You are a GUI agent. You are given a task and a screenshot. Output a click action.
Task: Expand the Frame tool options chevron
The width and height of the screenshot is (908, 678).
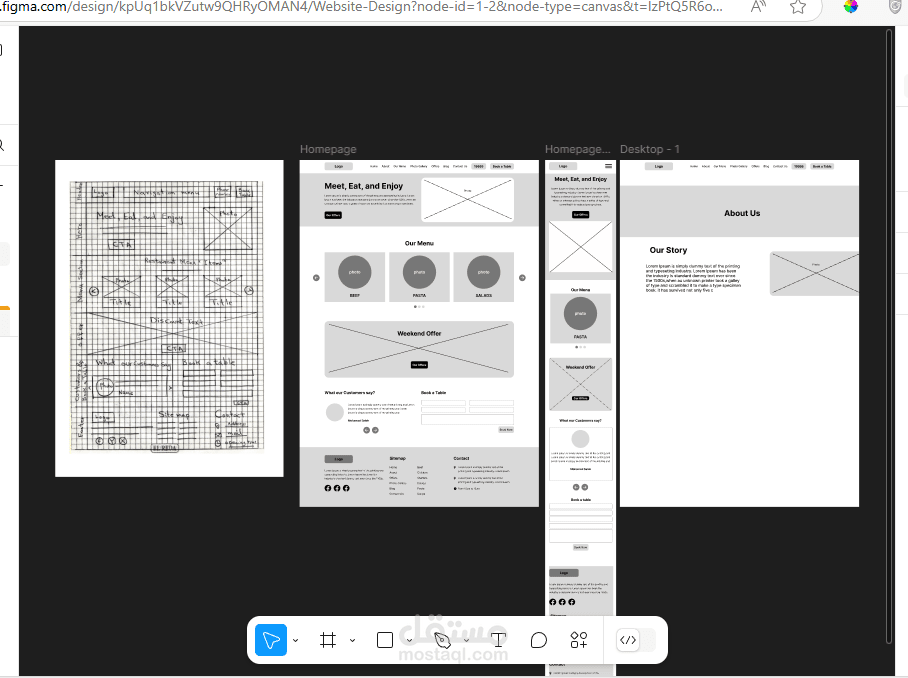tap(352, 640)
